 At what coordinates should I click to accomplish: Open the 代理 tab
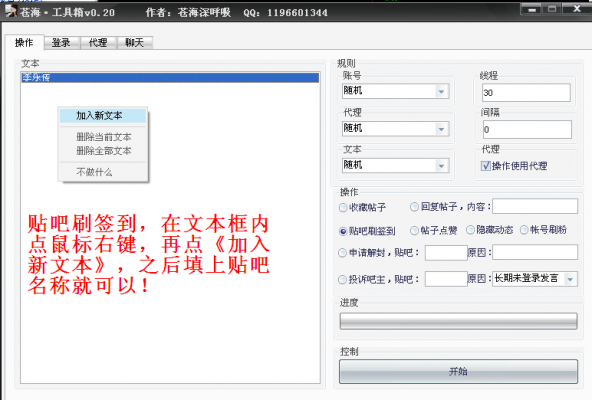(x=98, y=43)
